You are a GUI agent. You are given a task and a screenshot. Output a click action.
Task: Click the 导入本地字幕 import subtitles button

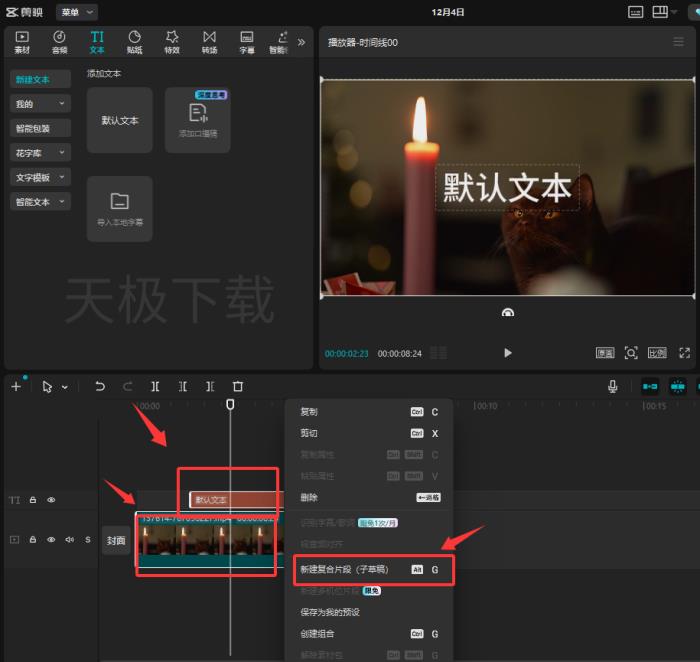pos(120,209)
